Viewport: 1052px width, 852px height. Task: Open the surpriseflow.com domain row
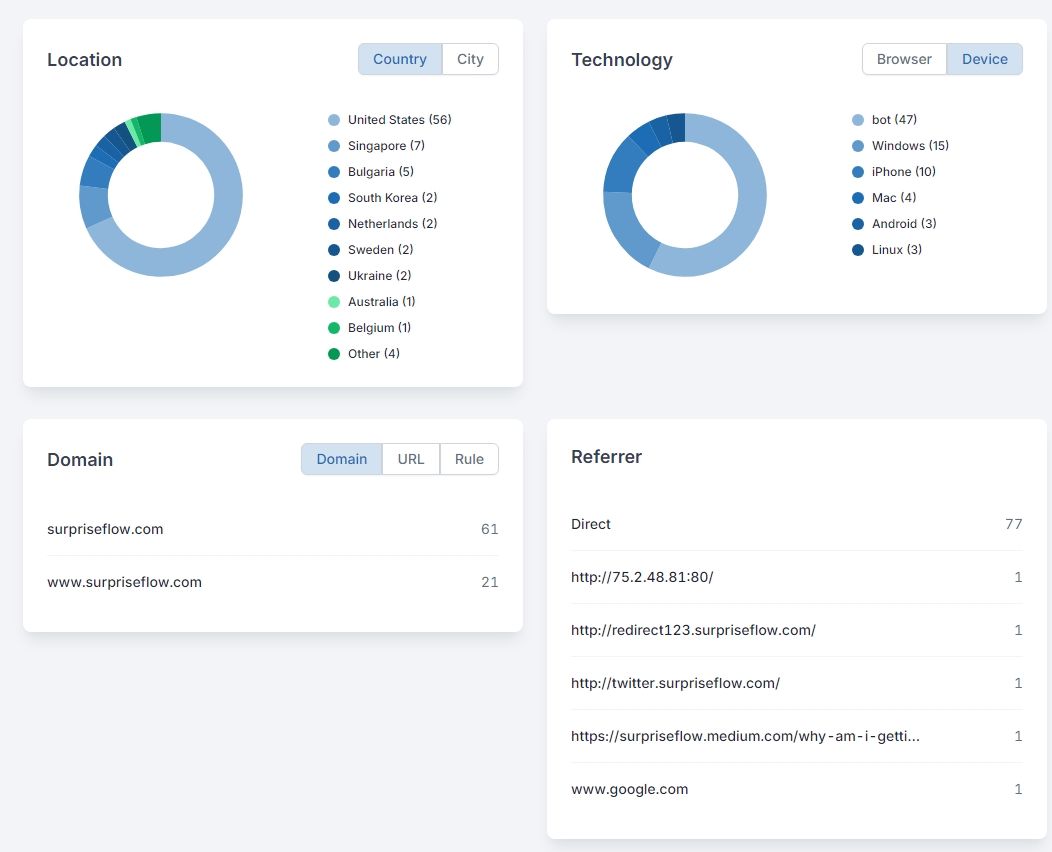pyautogui.click(x=105, y=529)
